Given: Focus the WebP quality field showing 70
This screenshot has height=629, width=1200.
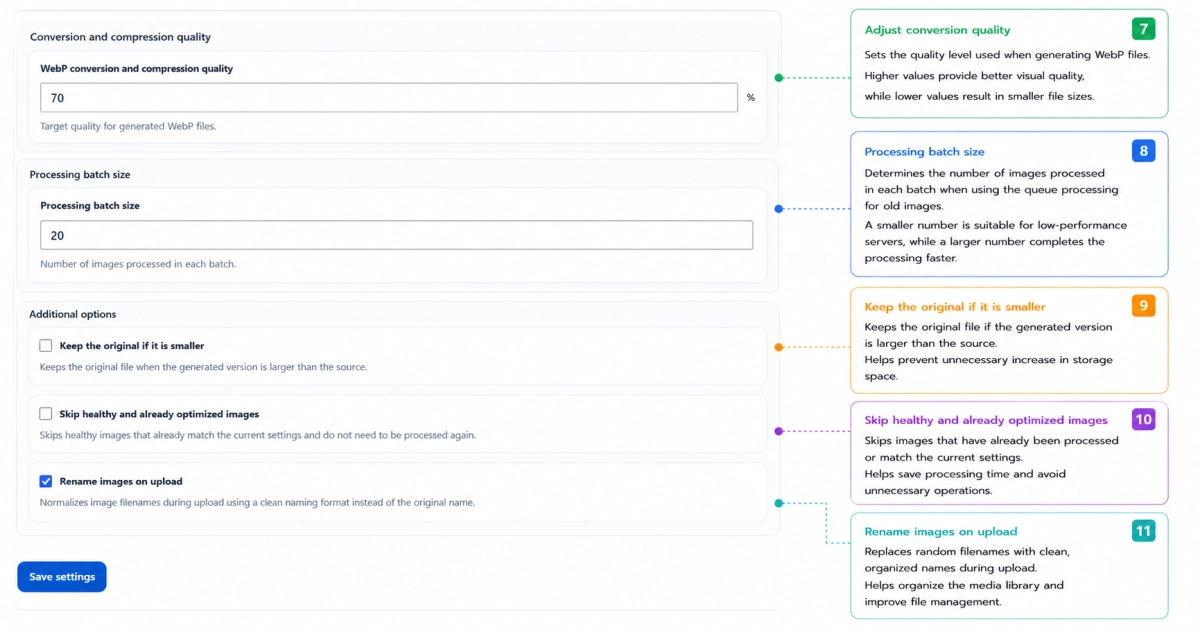Looking at the screenshot, I should tap(389, 98).
